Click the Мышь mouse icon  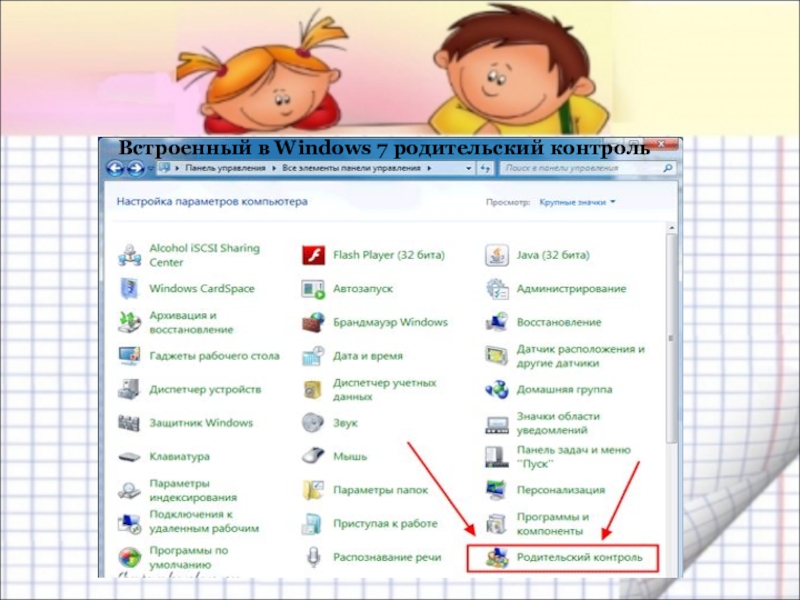pyautogui.click(x=313, y=456)
